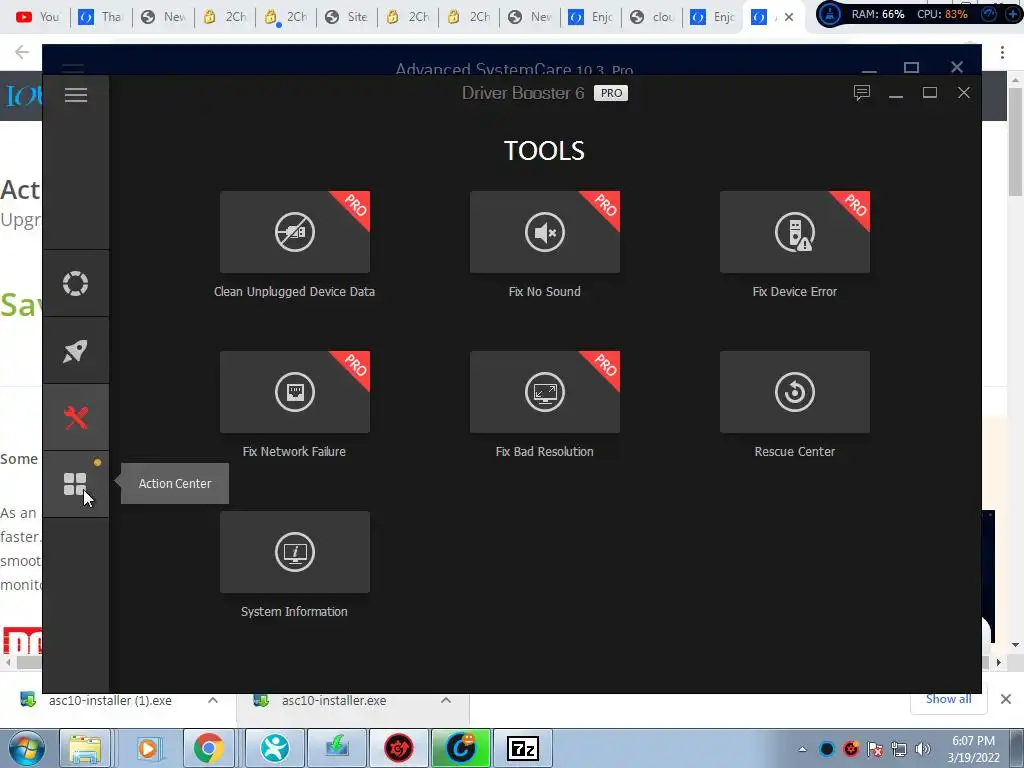Click the Rescue Center label
Image resolution: width=1024 pixels, height=768 pixels.
tap(795, 452)
